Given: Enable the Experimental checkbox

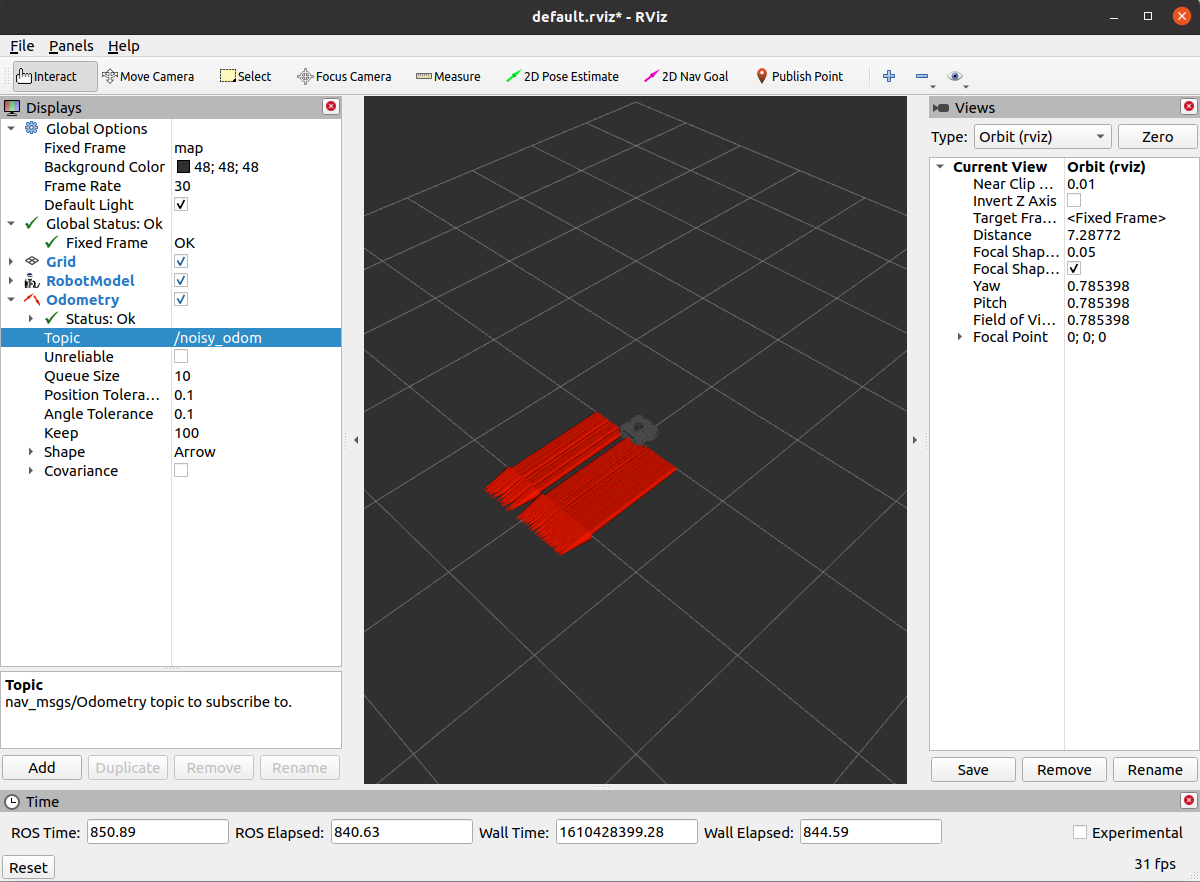Looking at the screenshot, I should tap(1080, 832).
